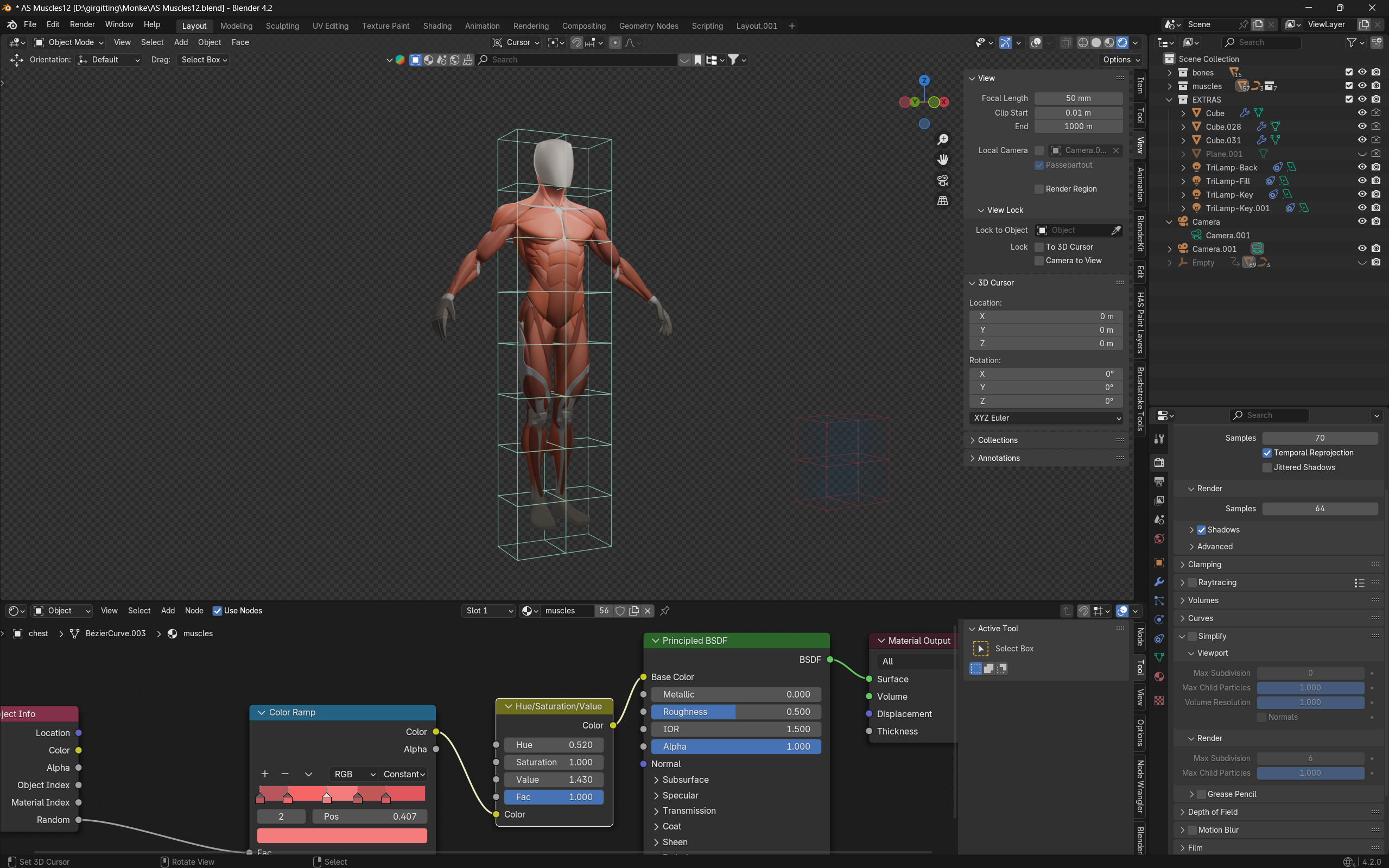Switch perspective/orthographic grid gizmo icon
The image size is (1389, 868).
[942, 200]
